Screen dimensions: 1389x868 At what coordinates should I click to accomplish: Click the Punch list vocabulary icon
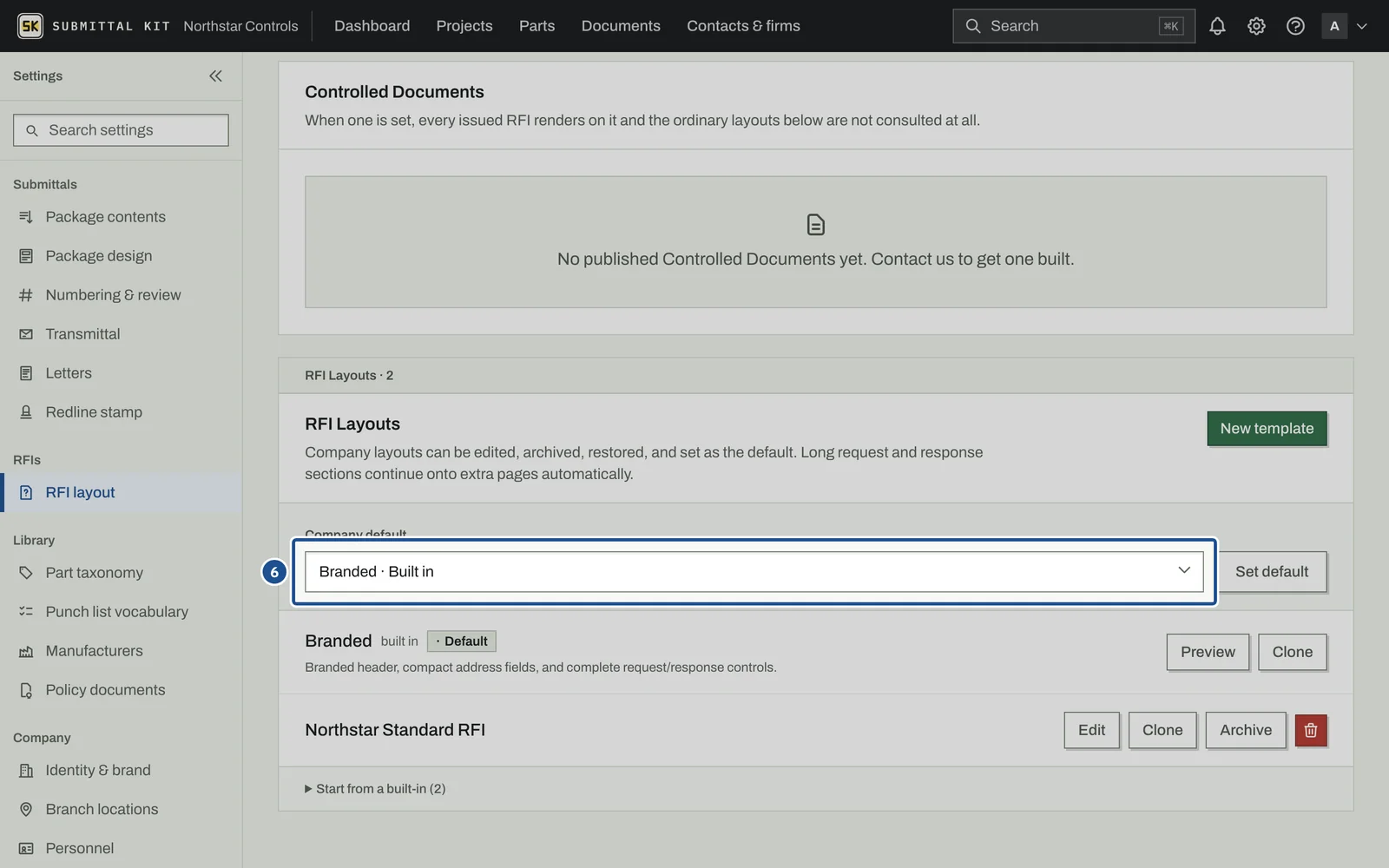pyautogui.click(x=26, y=612)
